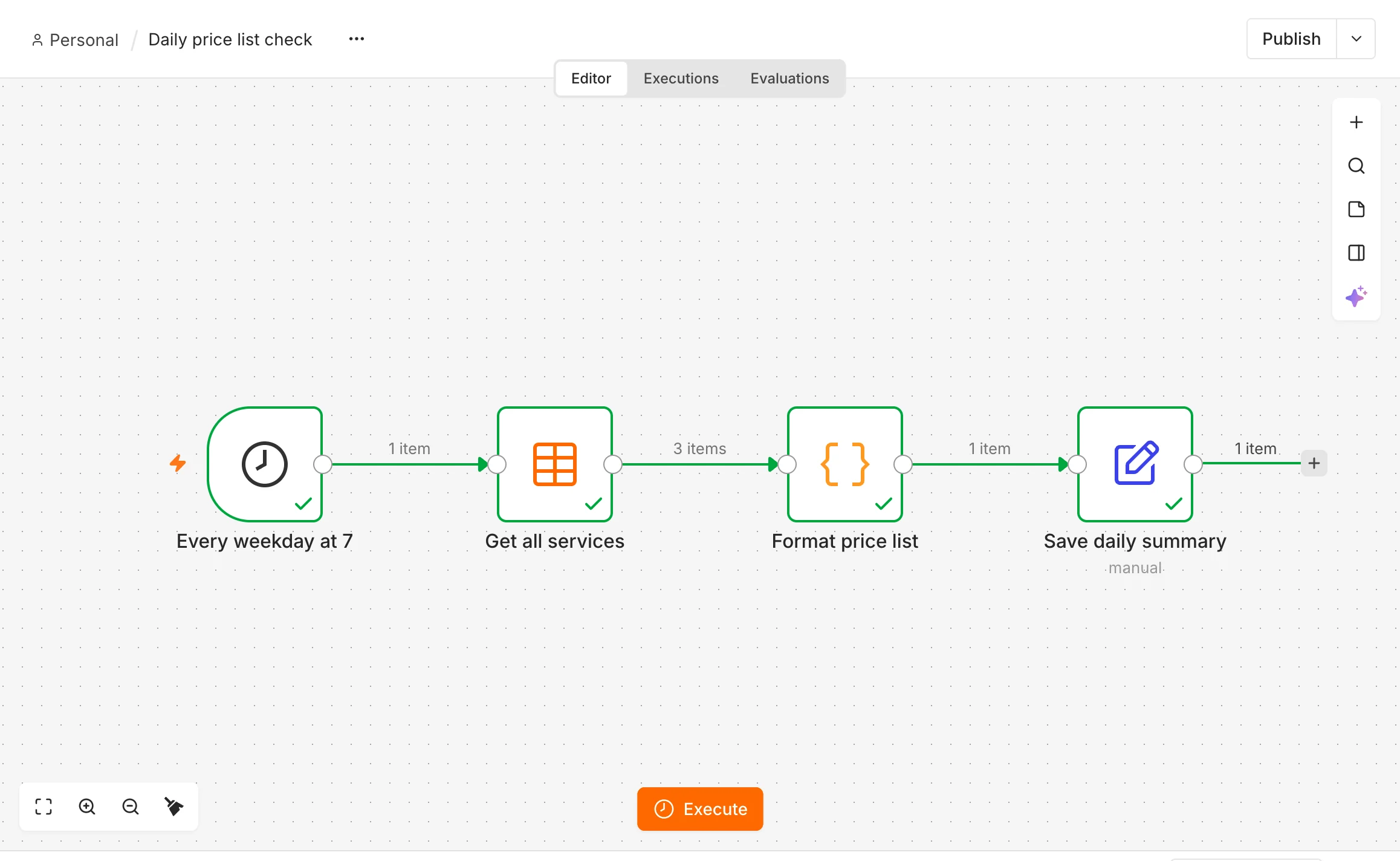
Task: Open the Save daily summary edit node
Action: coord(1135,464)
